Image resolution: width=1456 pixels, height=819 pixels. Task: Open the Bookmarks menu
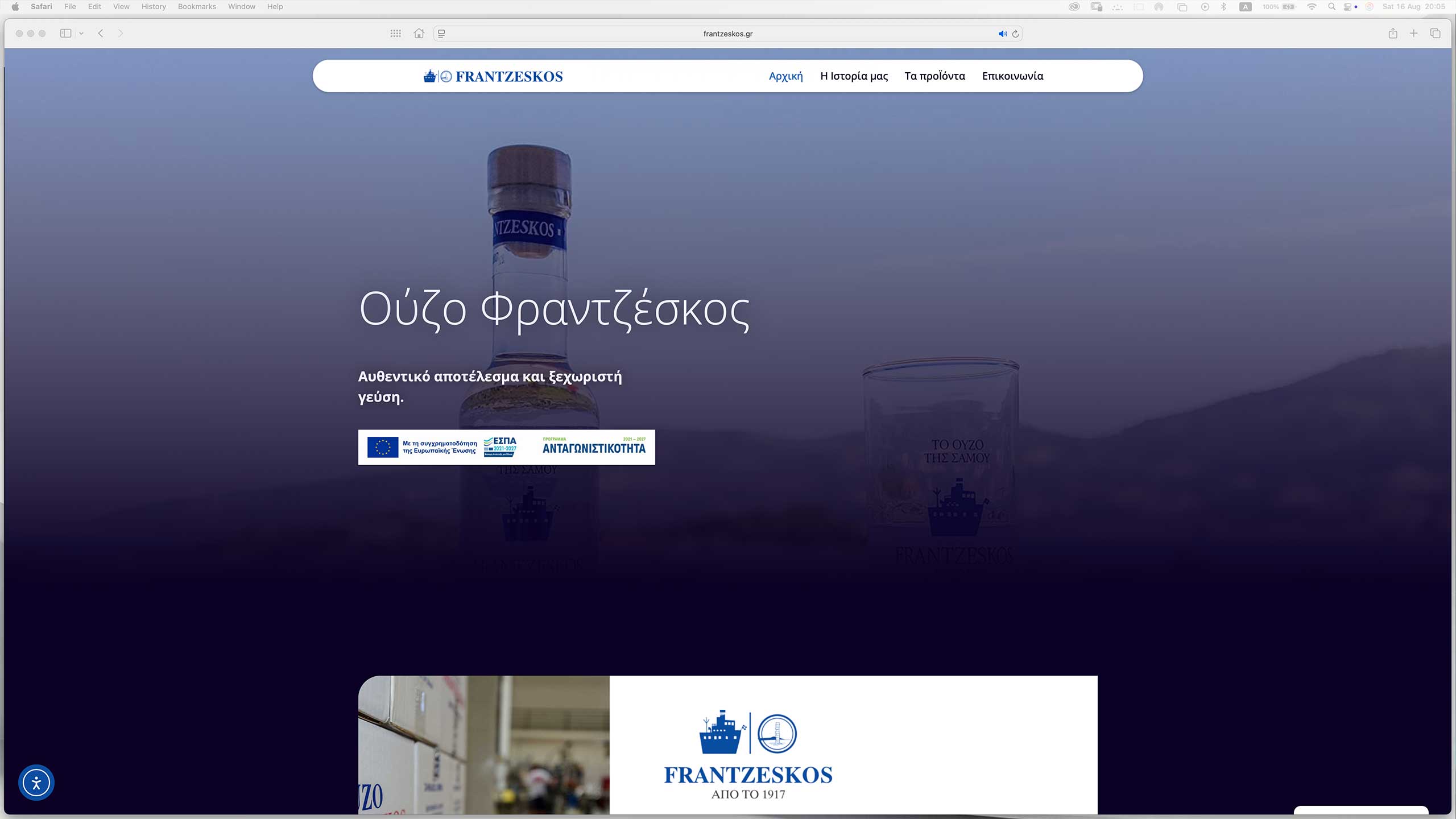(x=197, y=7)
